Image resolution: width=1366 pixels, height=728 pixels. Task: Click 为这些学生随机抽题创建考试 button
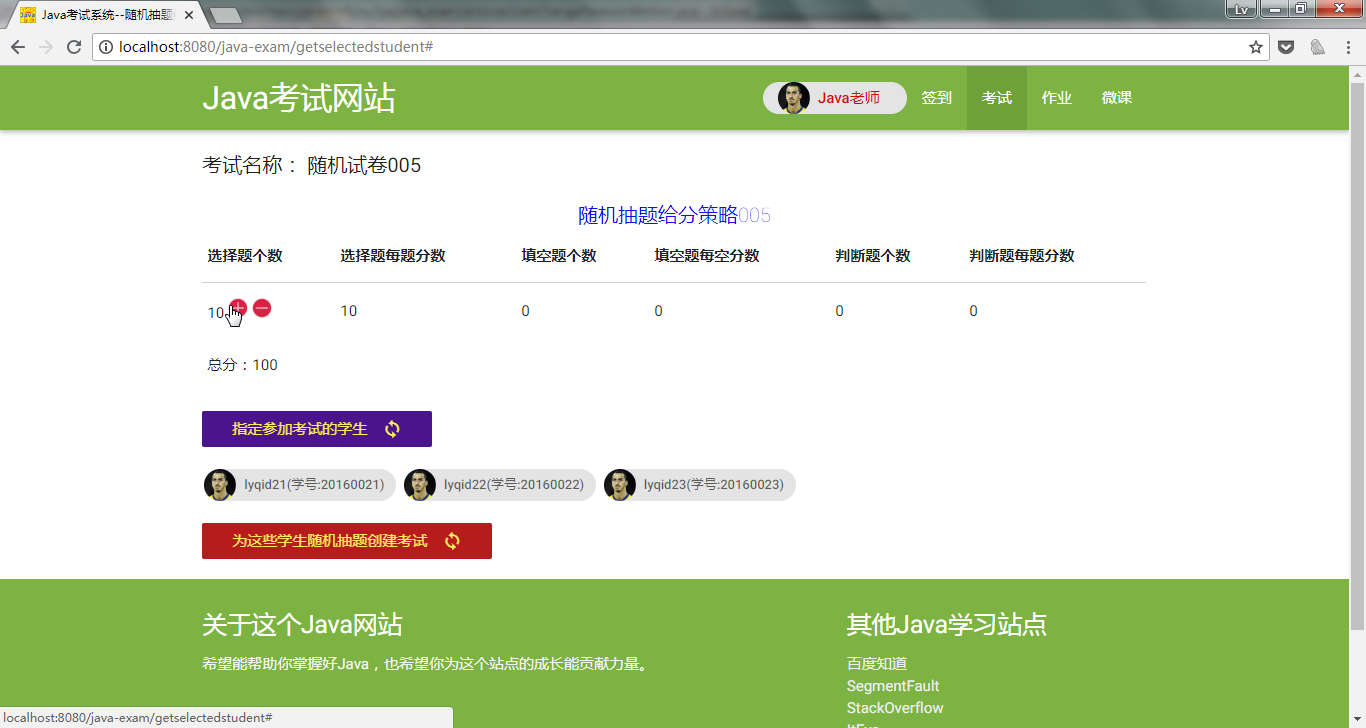[347, 541]
